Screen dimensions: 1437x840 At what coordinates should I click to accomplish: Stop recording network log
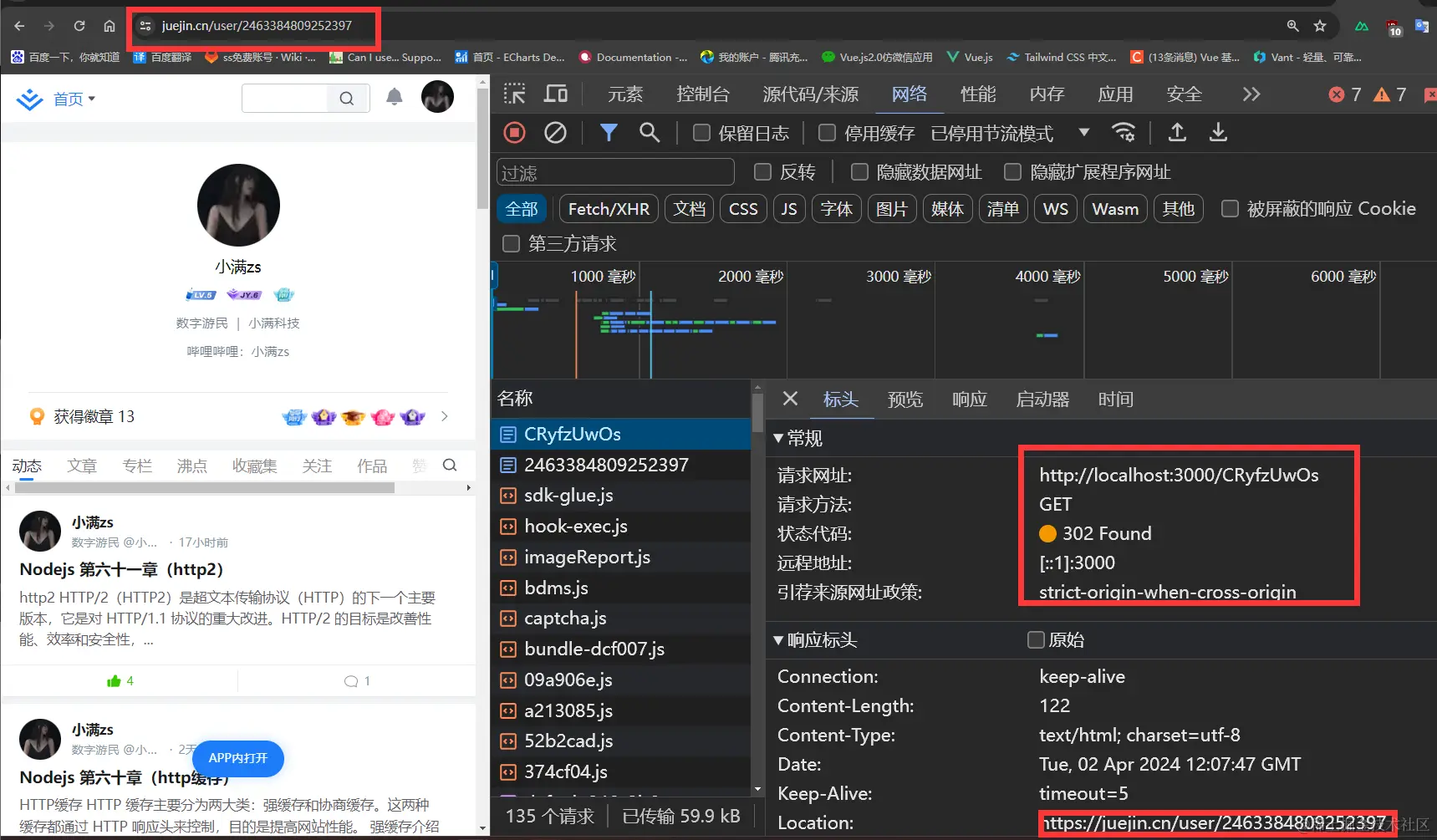[515, 132]
